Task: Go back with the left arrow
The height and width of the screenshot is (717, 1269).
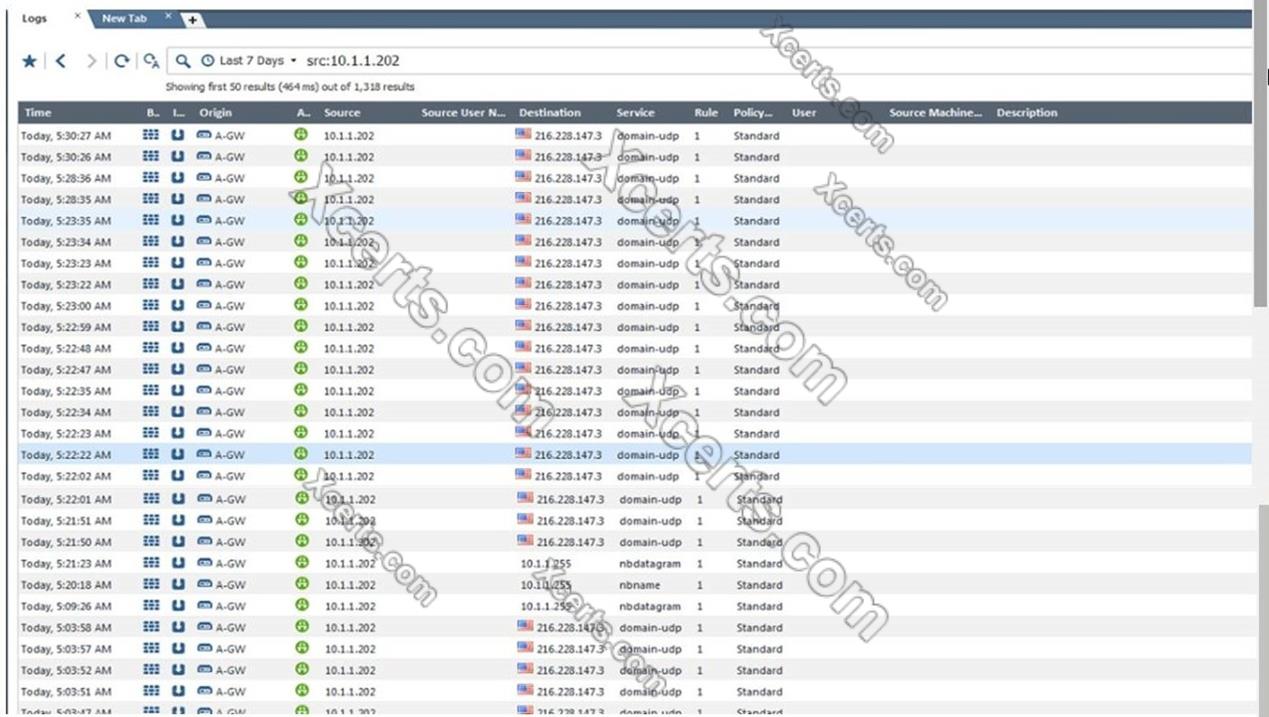Action: click(x=61, y=61)
